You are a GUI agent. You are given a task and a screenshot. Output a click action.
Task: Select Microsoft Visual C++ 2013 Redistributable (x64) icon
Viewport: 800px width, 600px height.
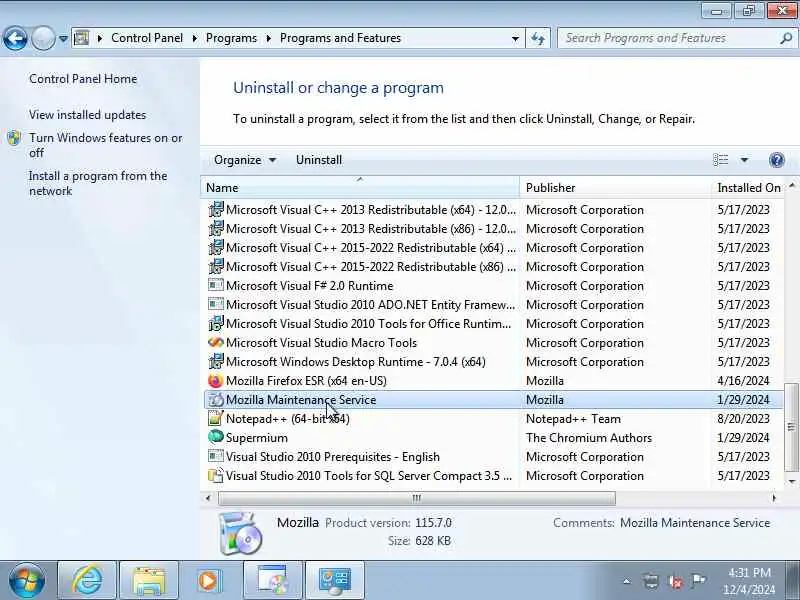click(x=216, y=210)
